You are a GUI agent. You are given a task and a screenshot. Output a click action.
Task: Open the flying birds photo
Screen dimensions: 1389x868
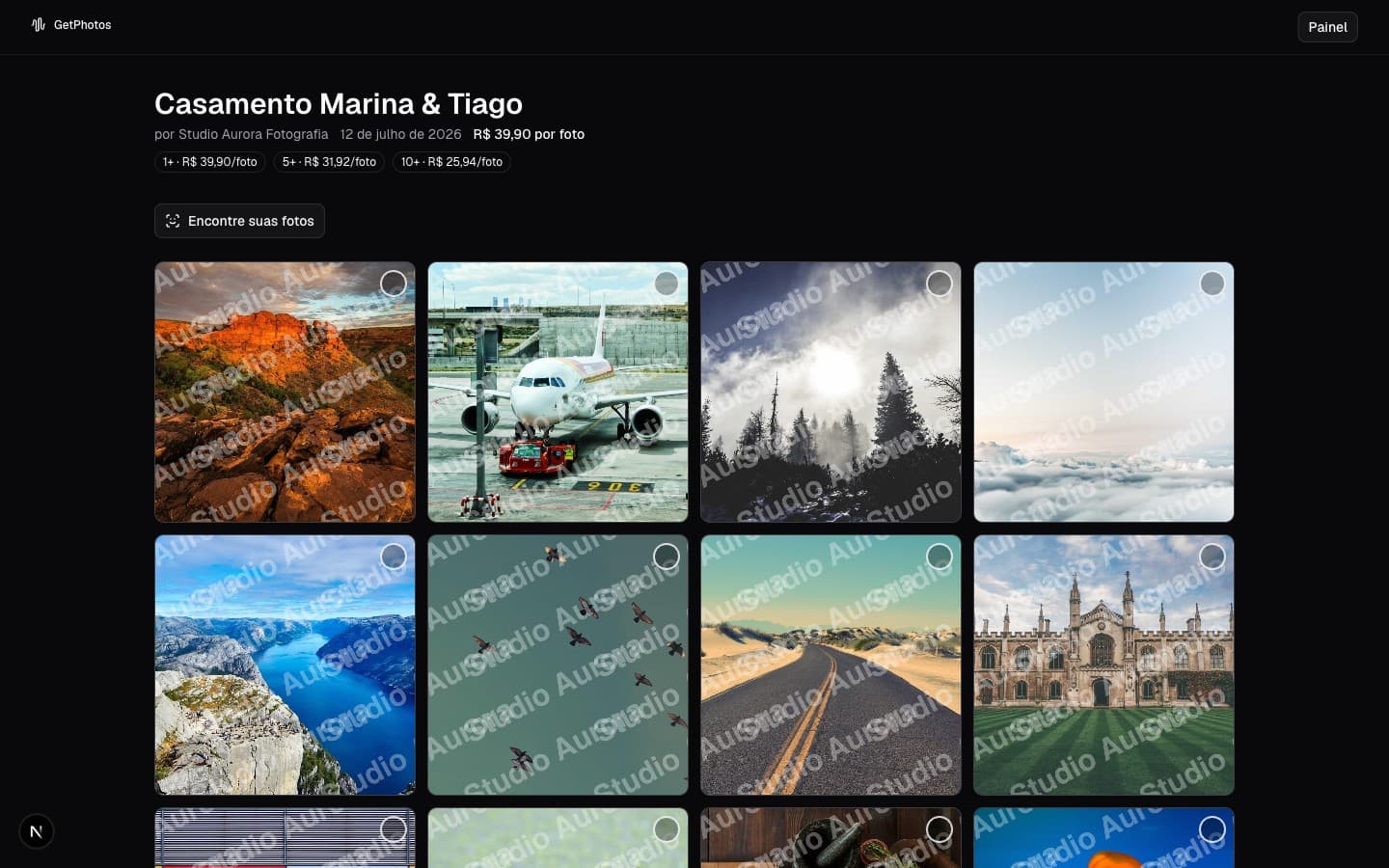point(558,665)
